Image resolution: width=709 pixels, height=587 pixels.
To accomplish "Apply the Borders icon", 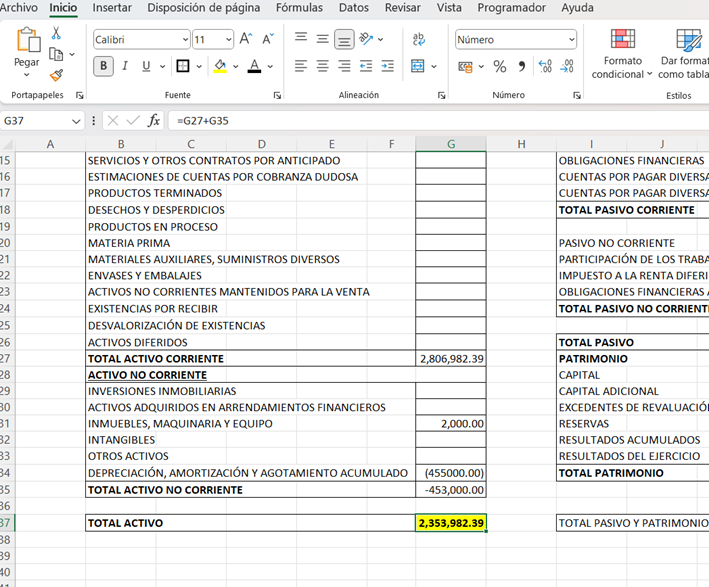I will pos(183,66).
